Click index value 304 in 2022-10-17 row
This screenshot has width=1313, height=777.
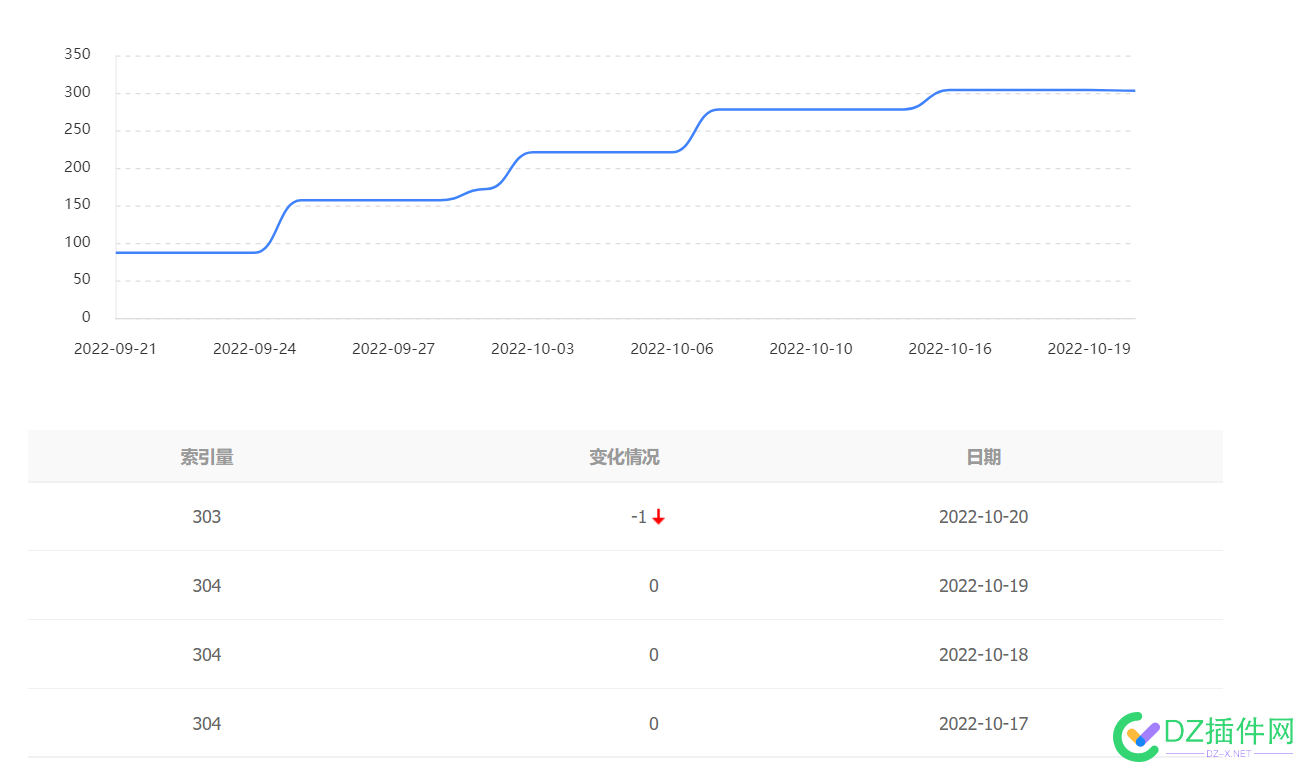207,724
